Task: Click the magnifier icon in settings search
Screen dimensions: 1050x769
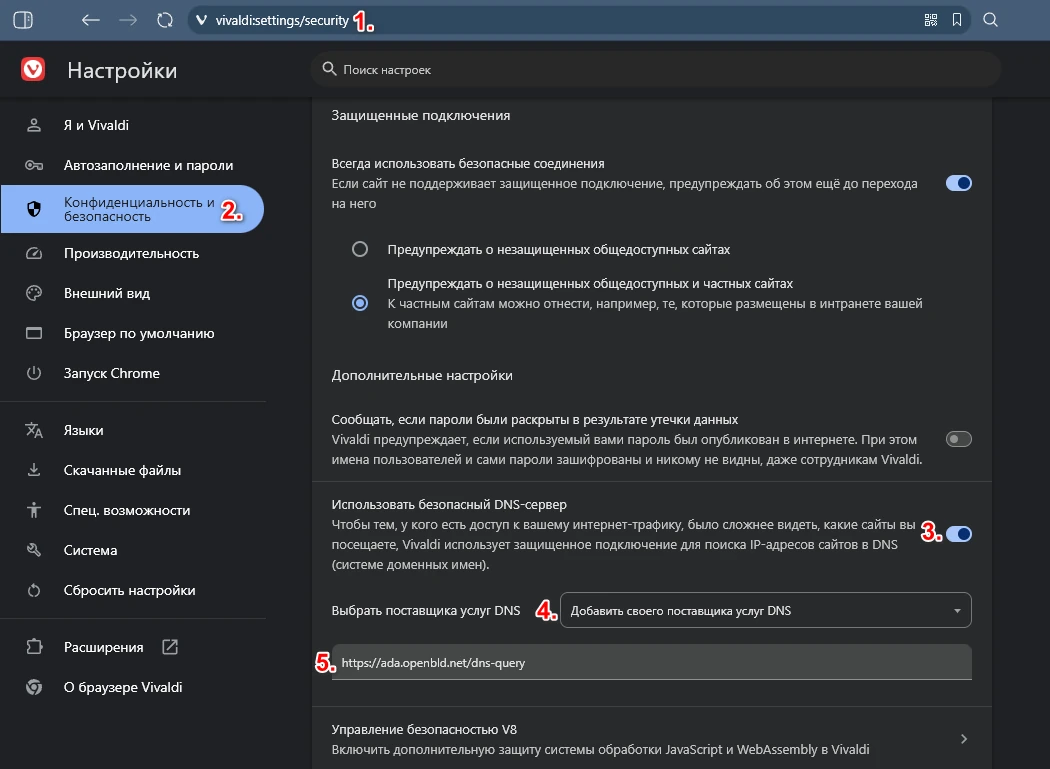Action: (329, 69)
